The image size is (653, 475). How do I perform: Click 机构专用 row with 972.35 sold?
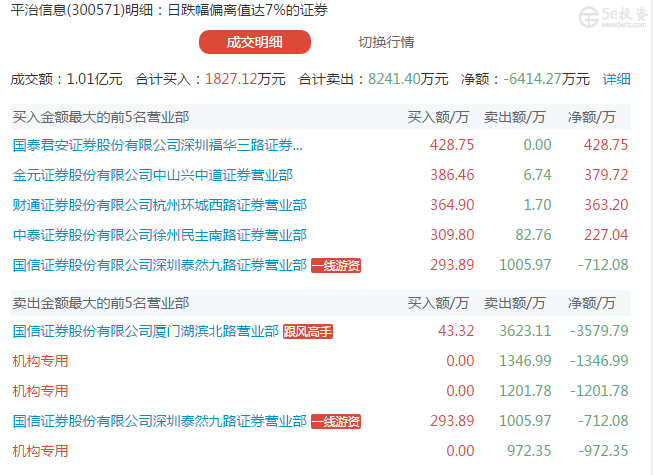click(40, 451)
